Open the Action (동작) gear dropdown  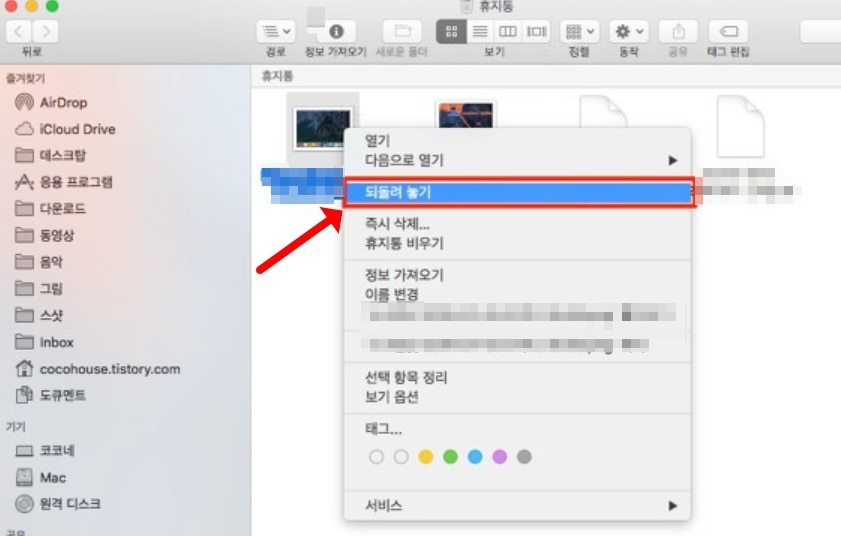pos(629,31)
